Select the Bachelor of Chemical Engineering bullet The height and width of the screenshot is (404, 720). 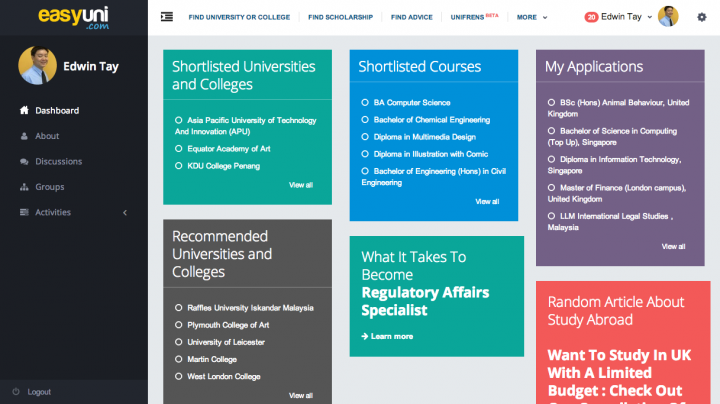(365, 120)
